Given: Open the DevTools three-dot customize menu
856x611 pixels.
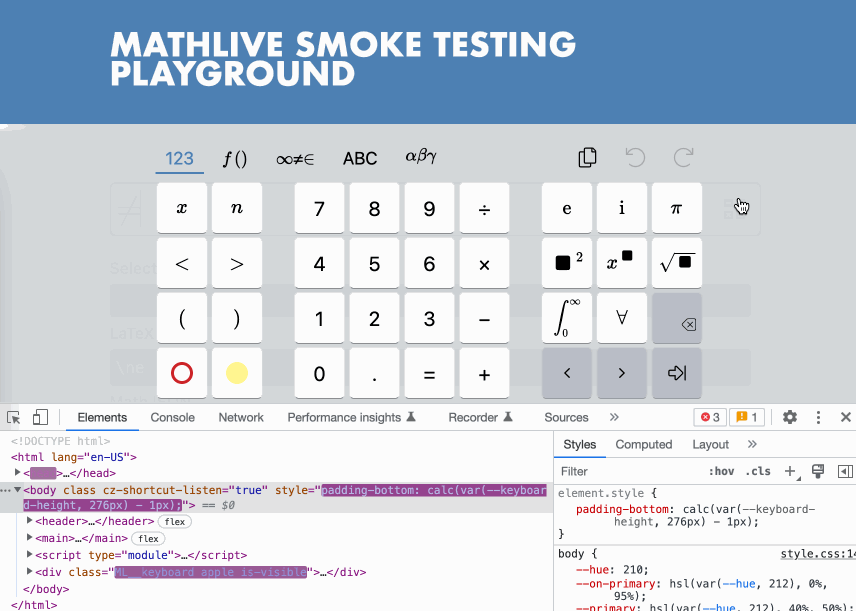Looking at the screenshot, I should (818, 417).
